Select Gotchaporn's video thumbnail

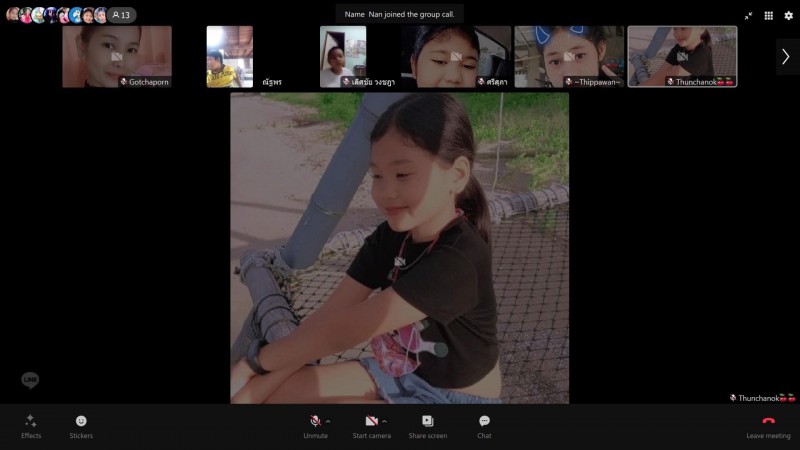117,56
